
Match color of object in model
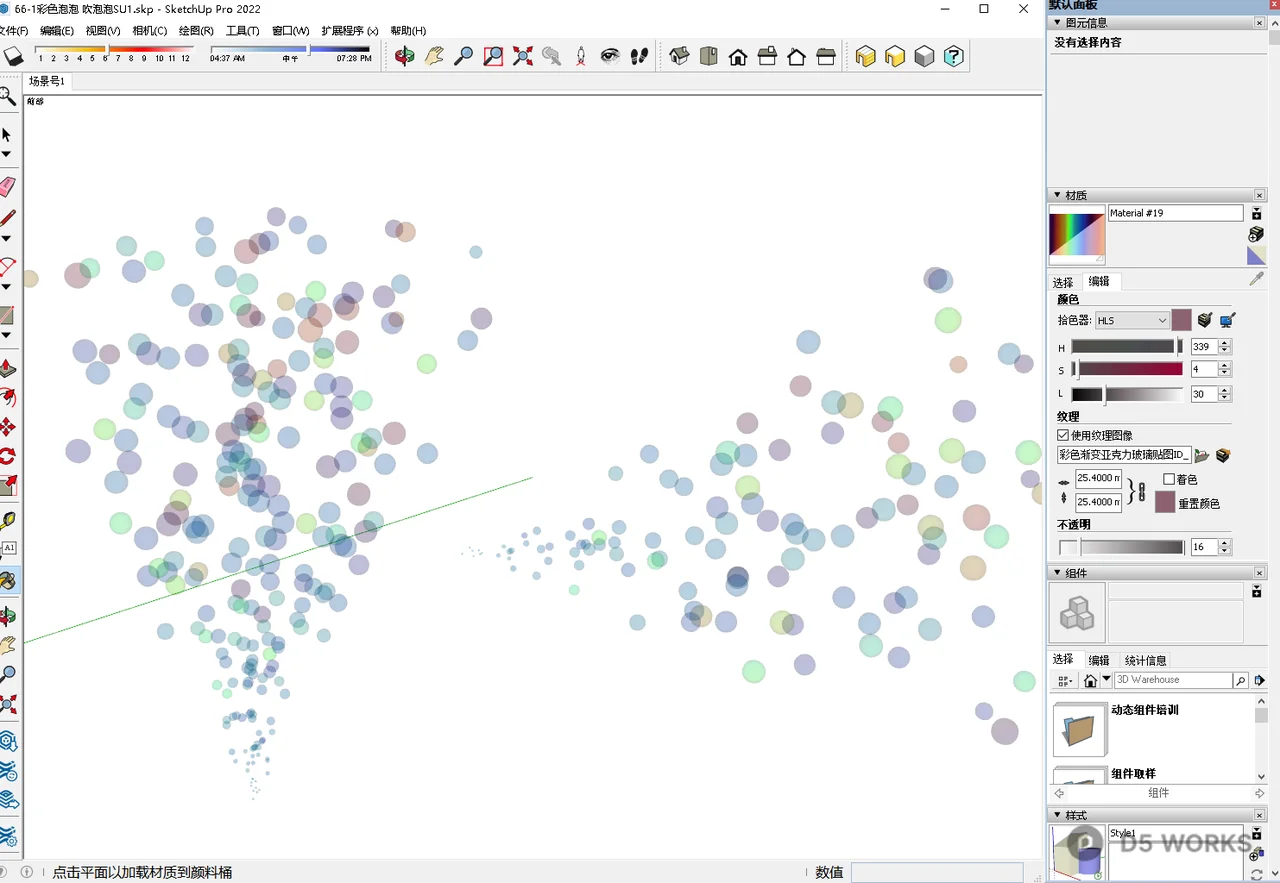pos(1205,320)
